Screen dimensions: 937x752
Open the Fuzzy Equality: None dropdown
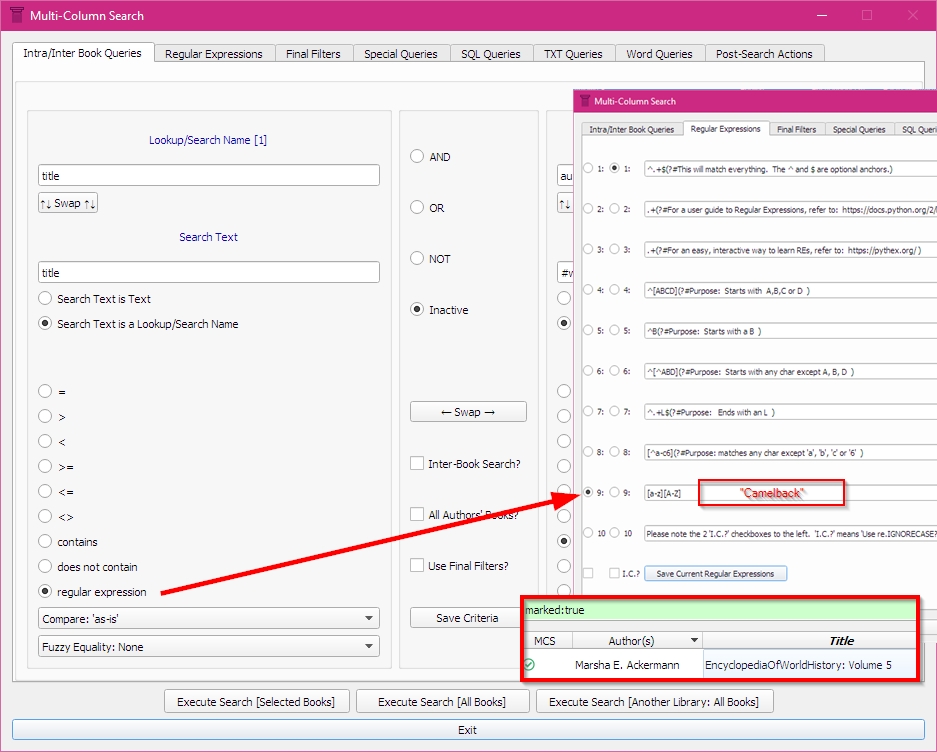point(209,646)
